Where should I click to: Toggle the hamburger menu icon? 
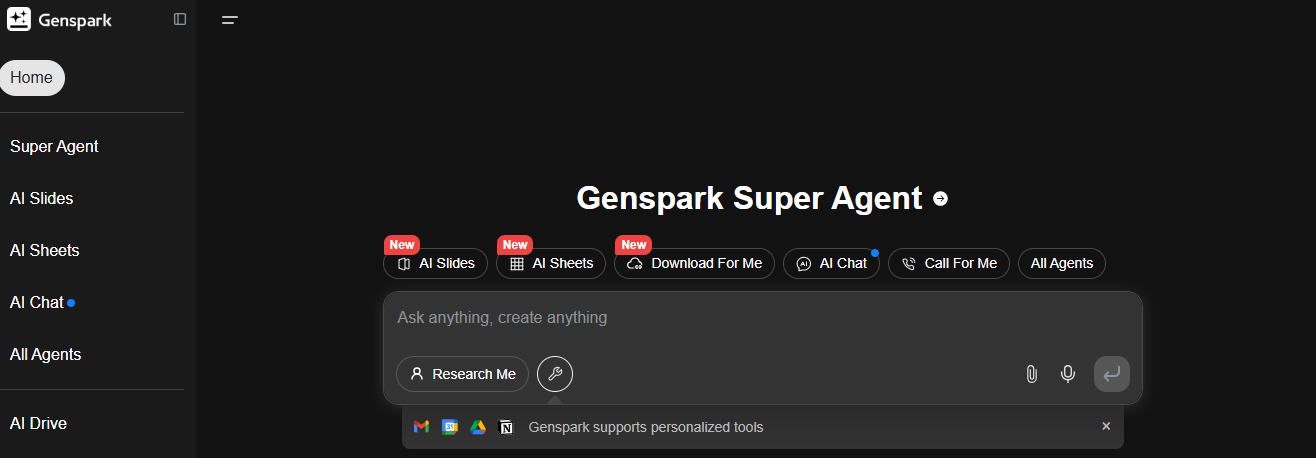pyautogui.click(x=230, y=20)
